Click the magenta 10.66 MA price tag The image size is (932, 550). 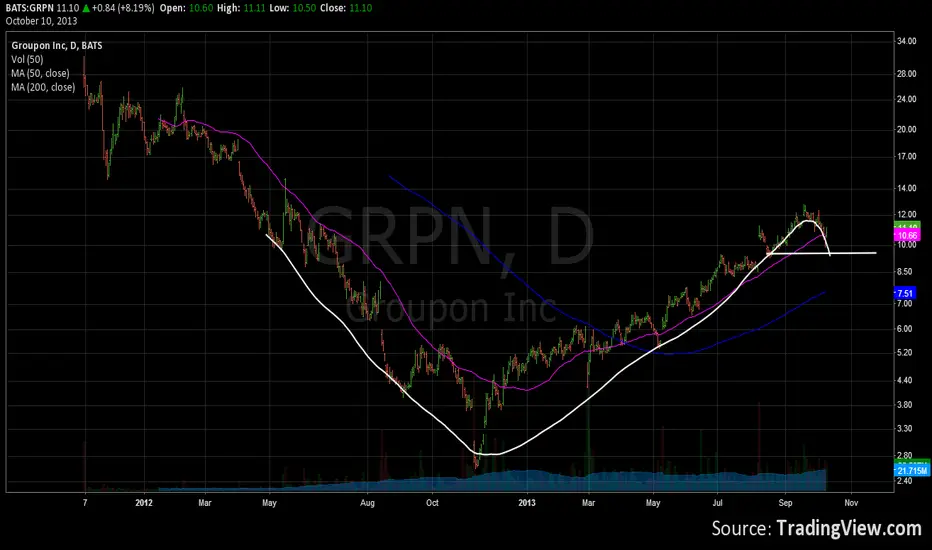[907, 235]
